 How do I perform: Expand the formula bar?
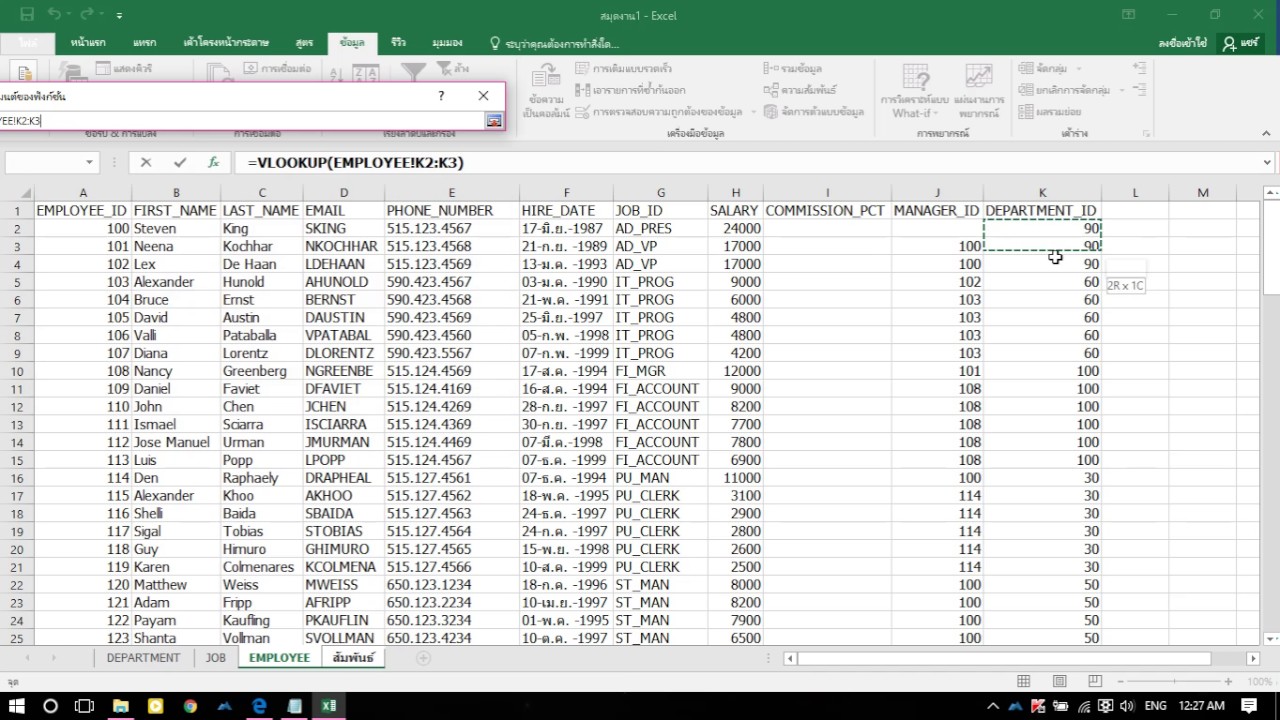1267,162
